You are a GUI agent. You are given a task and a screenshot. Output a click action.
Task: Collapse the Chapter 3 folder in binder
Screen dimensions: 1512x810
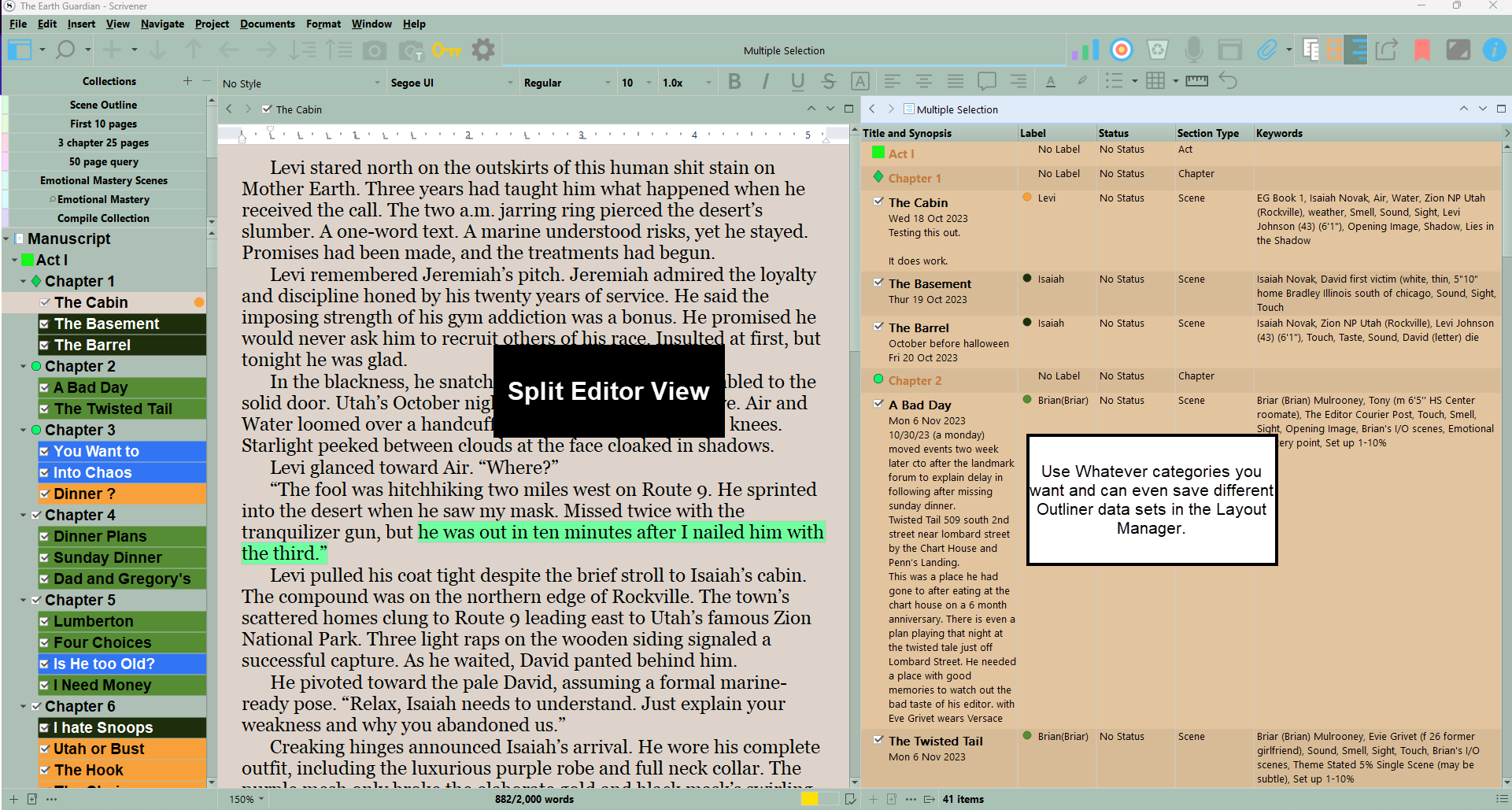pos(23,430)
